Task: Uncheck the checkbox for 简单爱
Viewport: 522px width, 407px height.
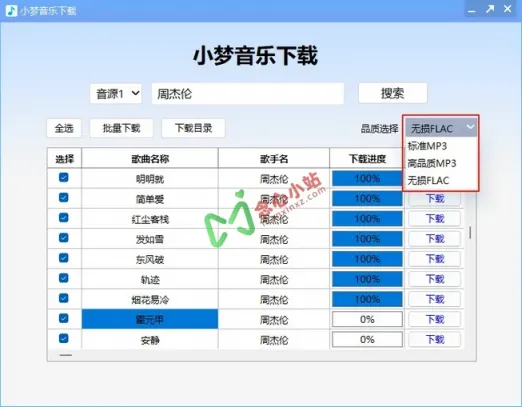Action: click(x=64, y=198)
